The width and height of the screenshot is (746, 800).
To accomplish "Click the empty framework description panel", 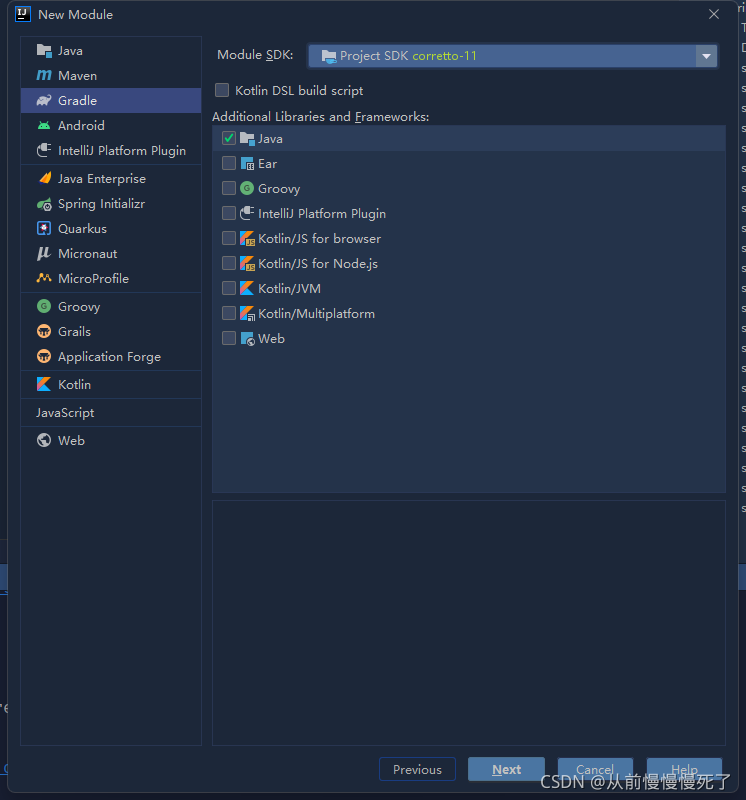I will coord(469,622).
